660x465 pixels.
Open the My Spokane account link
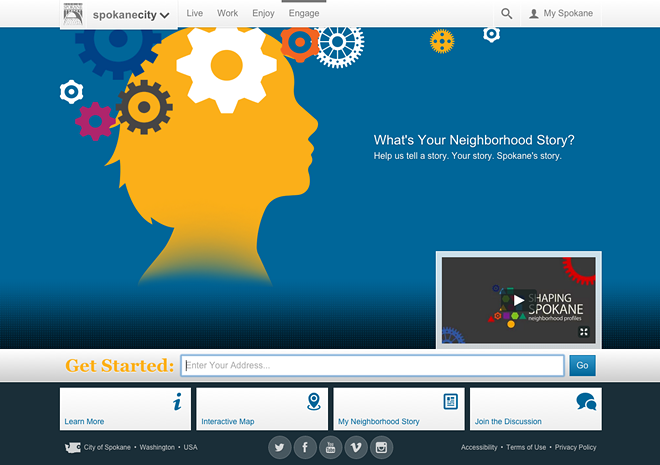568,13
